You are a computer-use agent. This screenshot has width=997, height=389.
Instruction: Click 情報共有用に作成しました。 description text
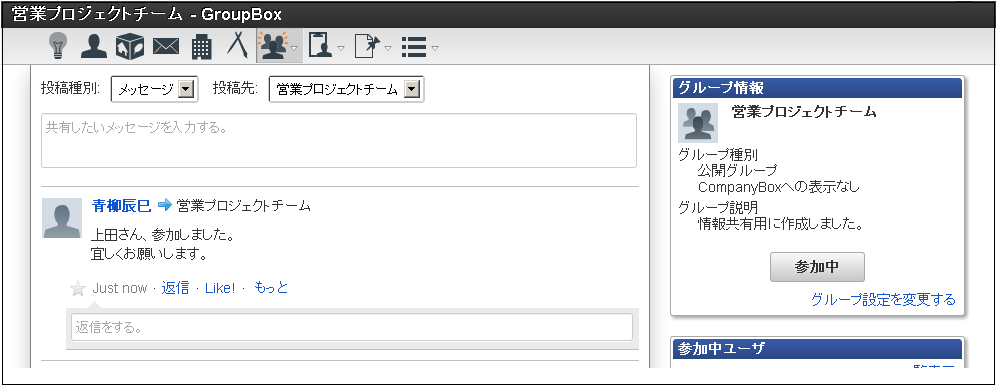pyautogui.click(x=780, y=224)
